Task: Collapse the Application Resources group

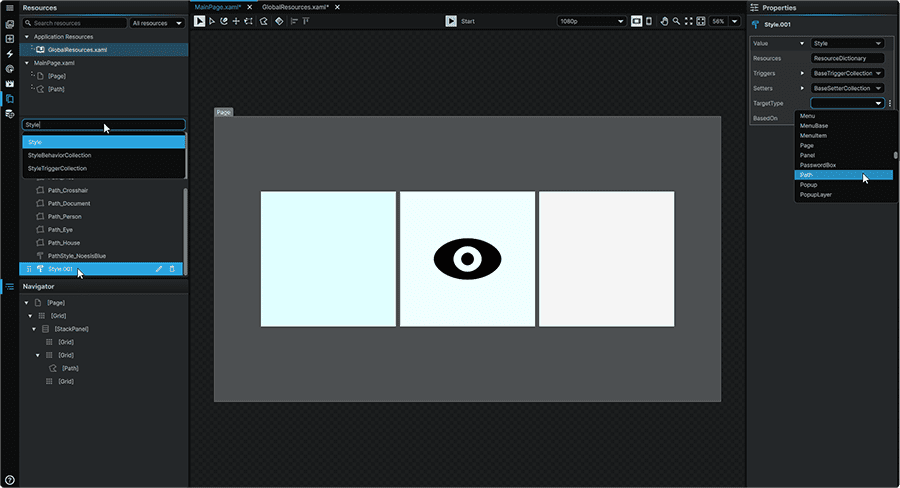Action: [26, 37]
